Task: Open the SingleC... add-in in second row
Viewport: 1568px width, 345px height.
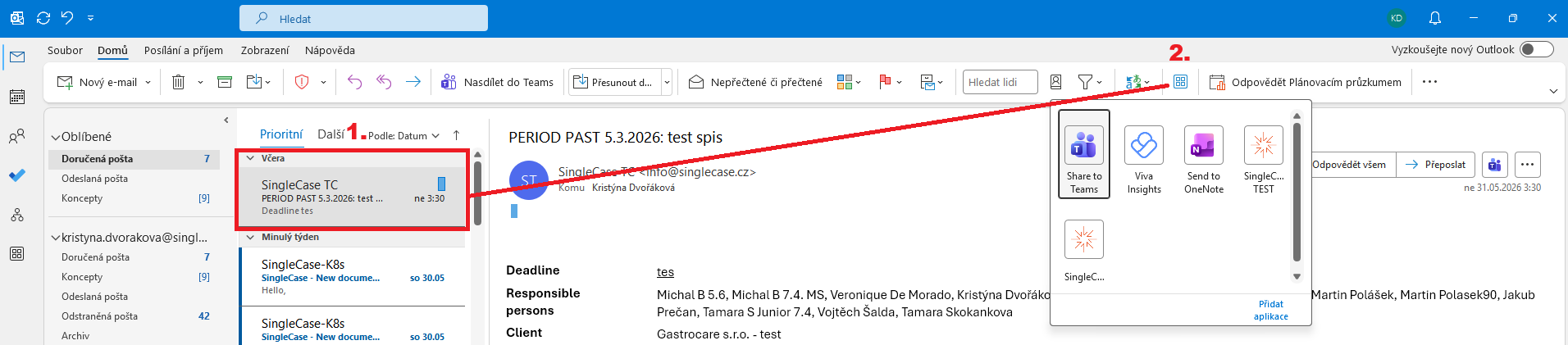Action: pos(1083,251)
